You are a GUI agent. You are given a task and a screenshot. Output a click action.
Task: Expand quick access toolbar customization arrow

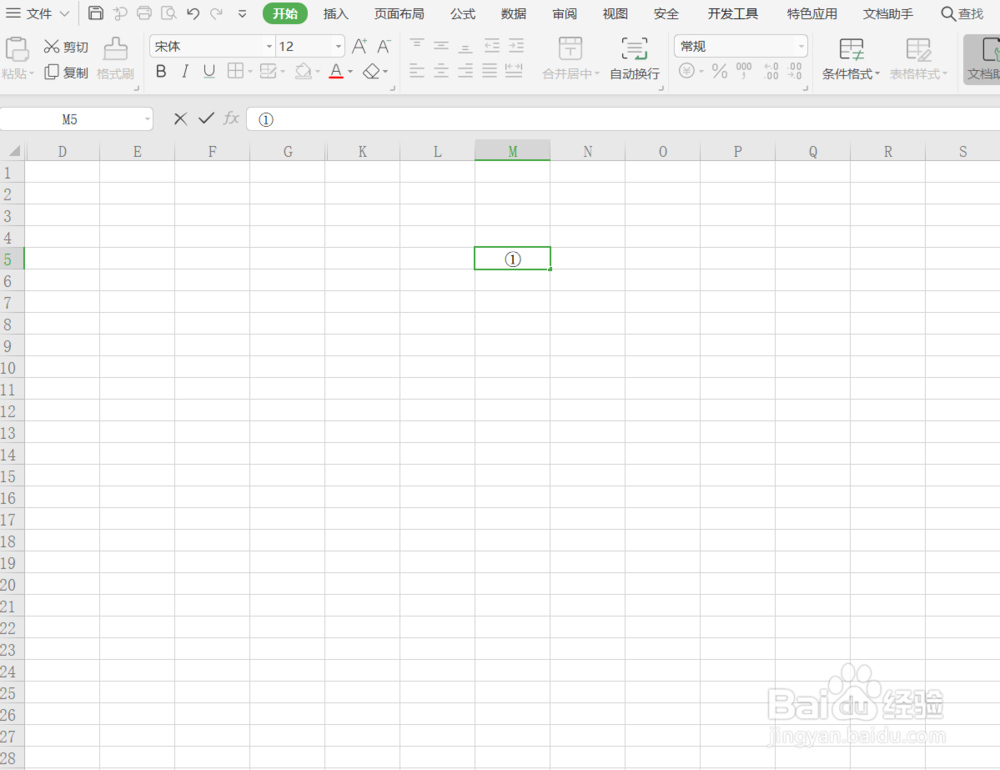click(x=242, y=13)
